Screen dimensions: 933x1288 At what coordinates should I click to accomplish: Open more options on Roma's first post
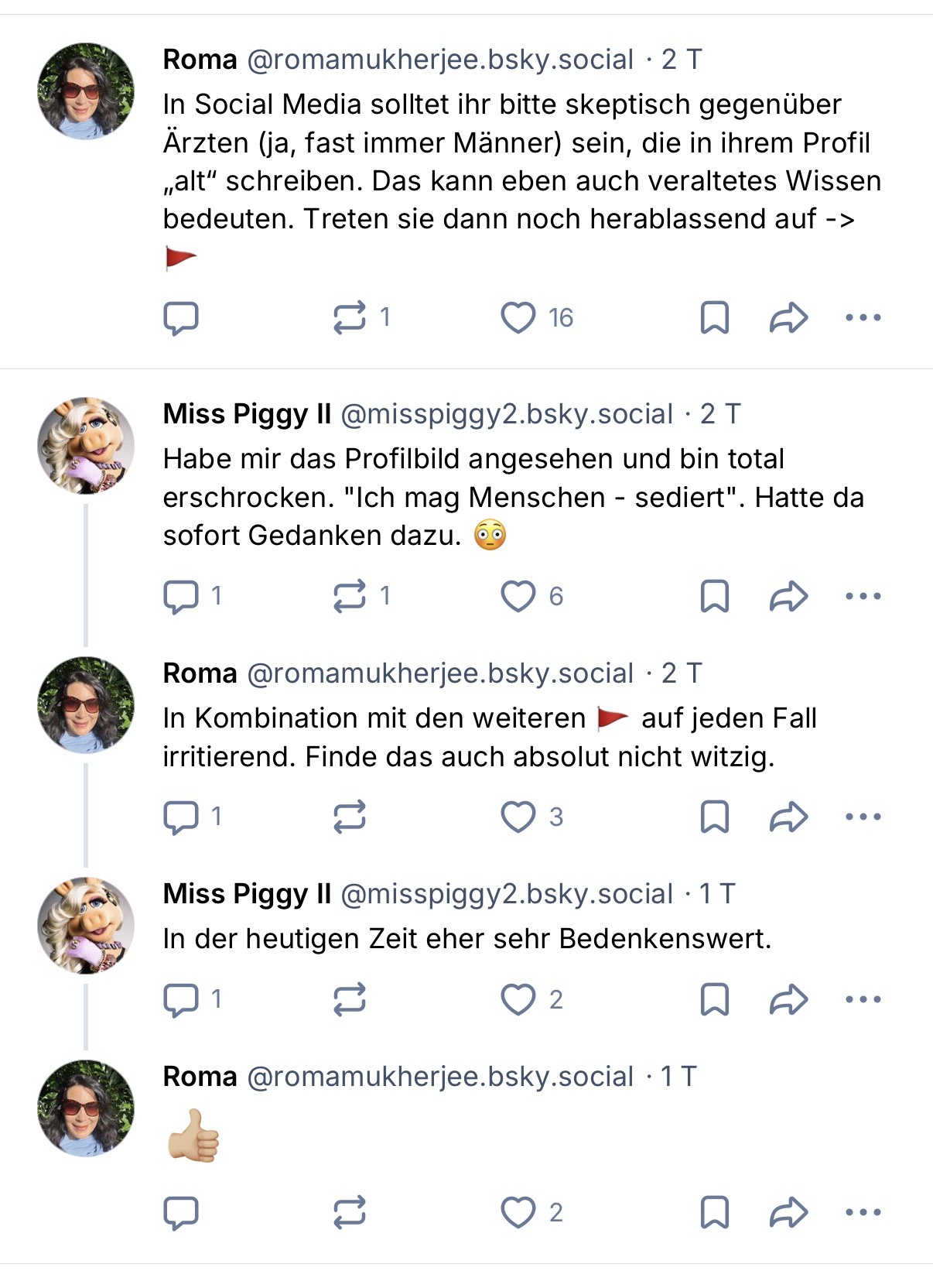click(x=863, y=318)
